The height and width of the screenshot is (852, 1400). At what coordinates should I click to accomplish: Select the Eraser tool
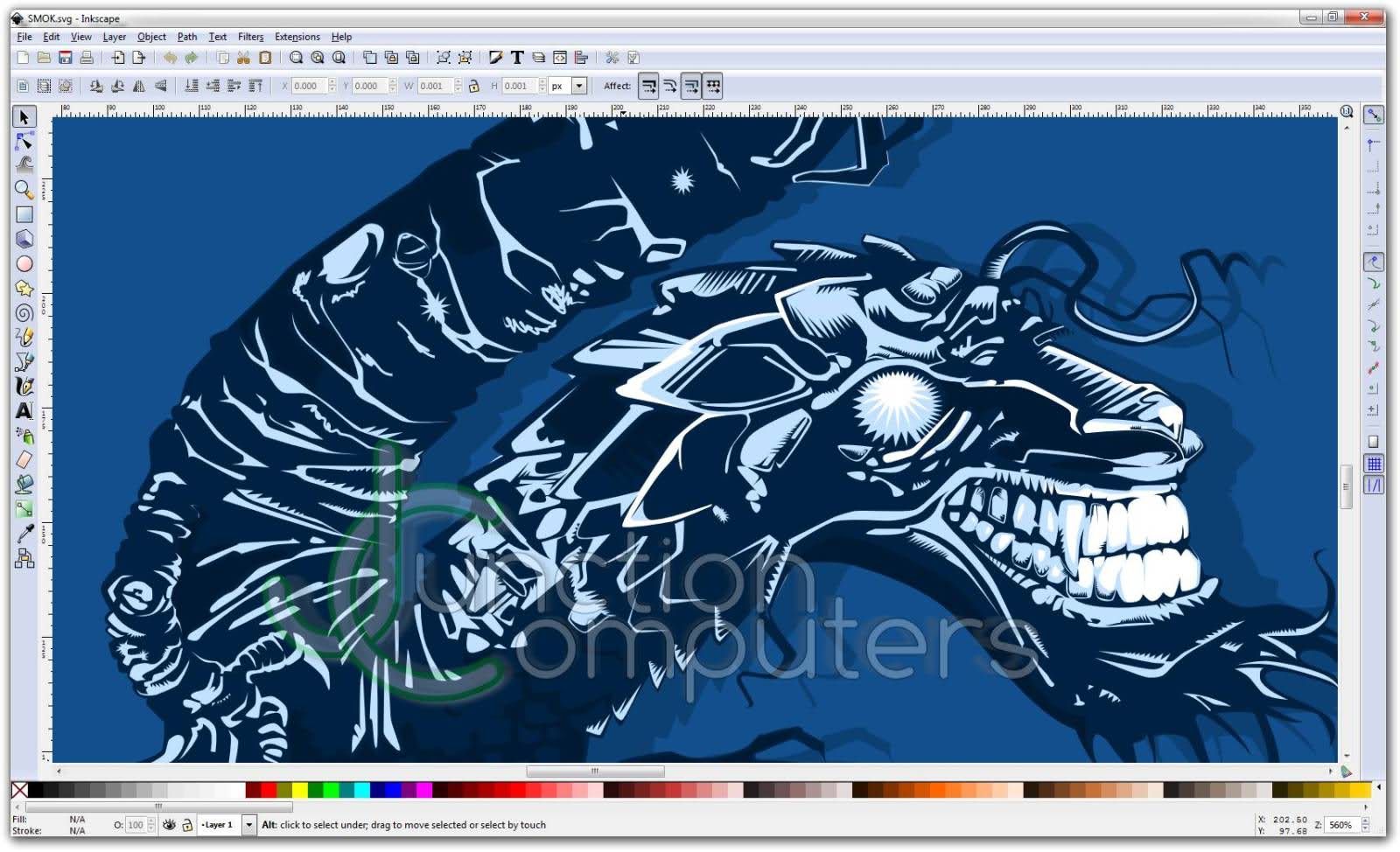[x=24, y=459]
